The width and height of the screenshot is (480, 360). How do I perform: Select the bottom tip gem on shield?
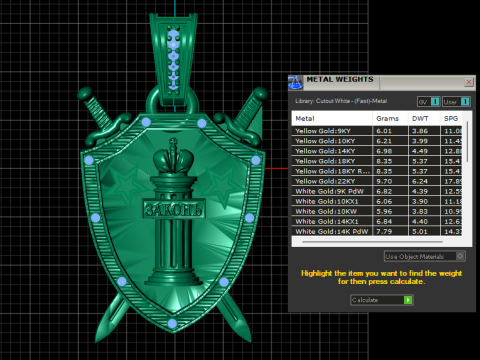point(172,323)
